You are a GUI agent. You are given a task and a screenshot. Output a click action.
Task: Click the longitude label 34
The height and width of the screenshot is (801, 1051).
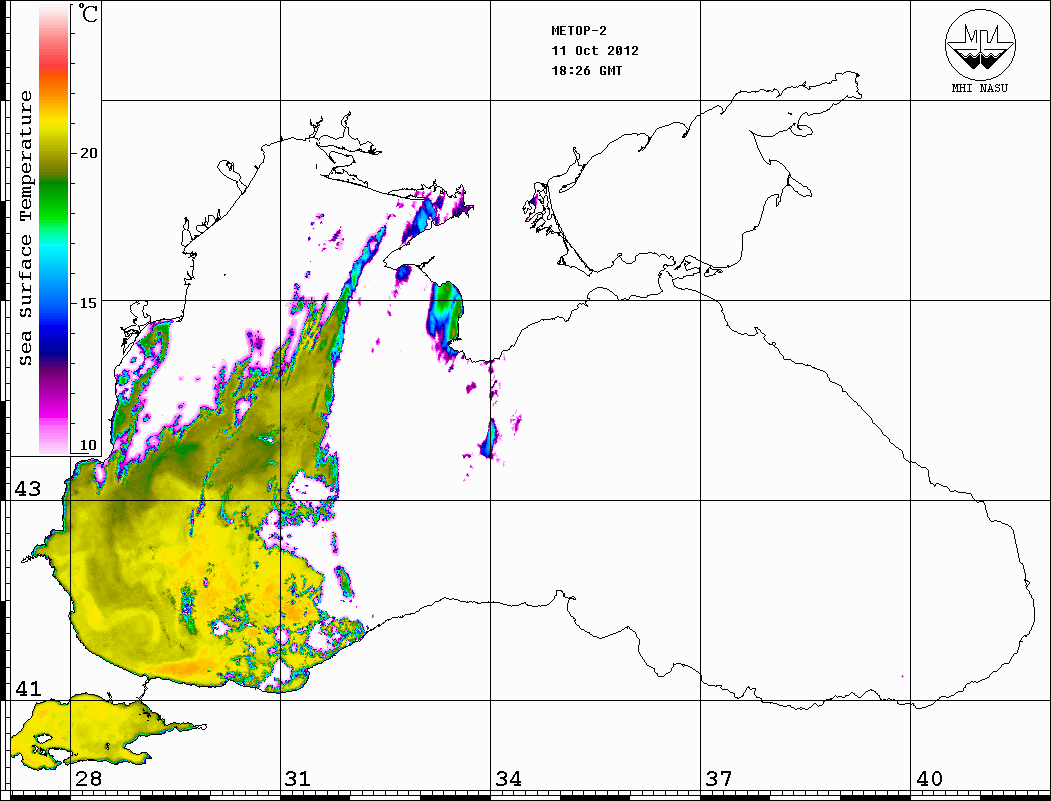point(509,779)
